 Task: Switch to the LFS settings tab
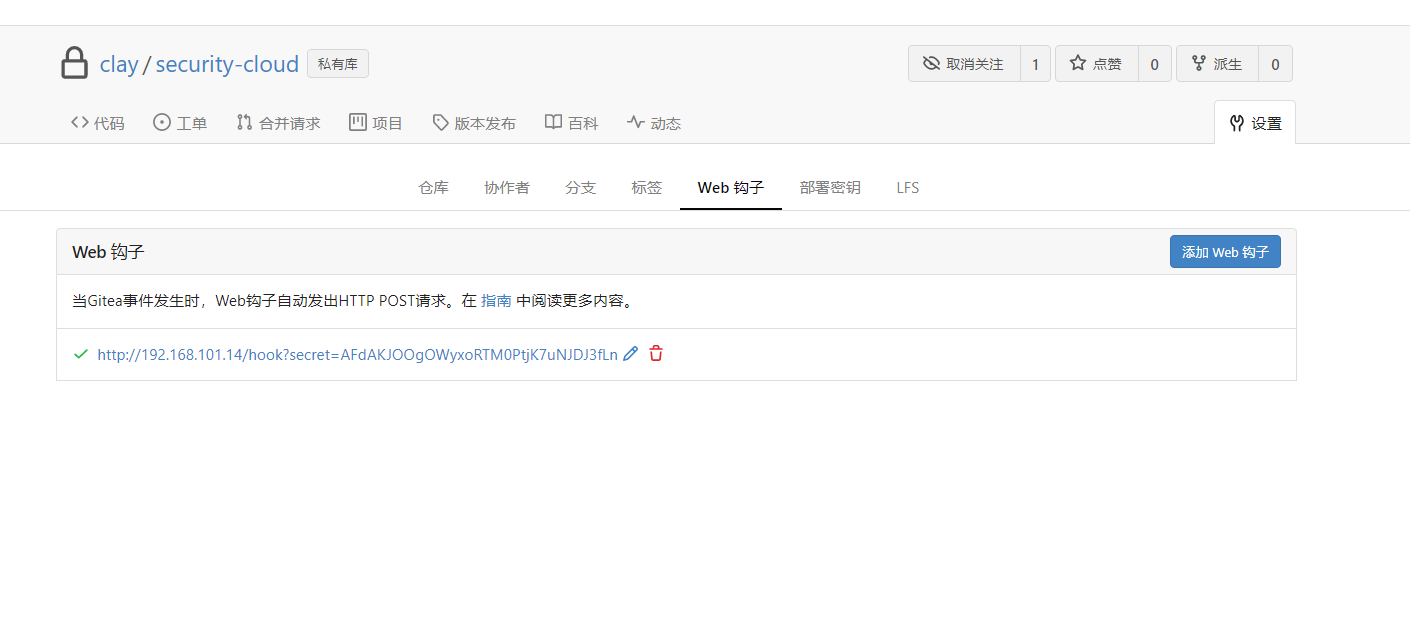[907, 187]
